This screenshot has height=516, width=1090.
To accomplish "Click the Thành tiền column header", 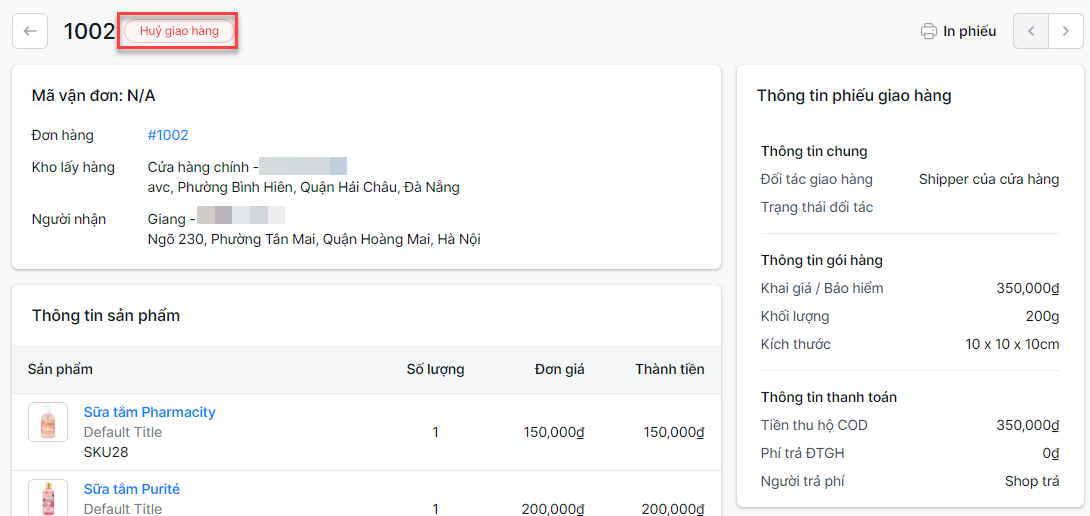I will 669,369.
